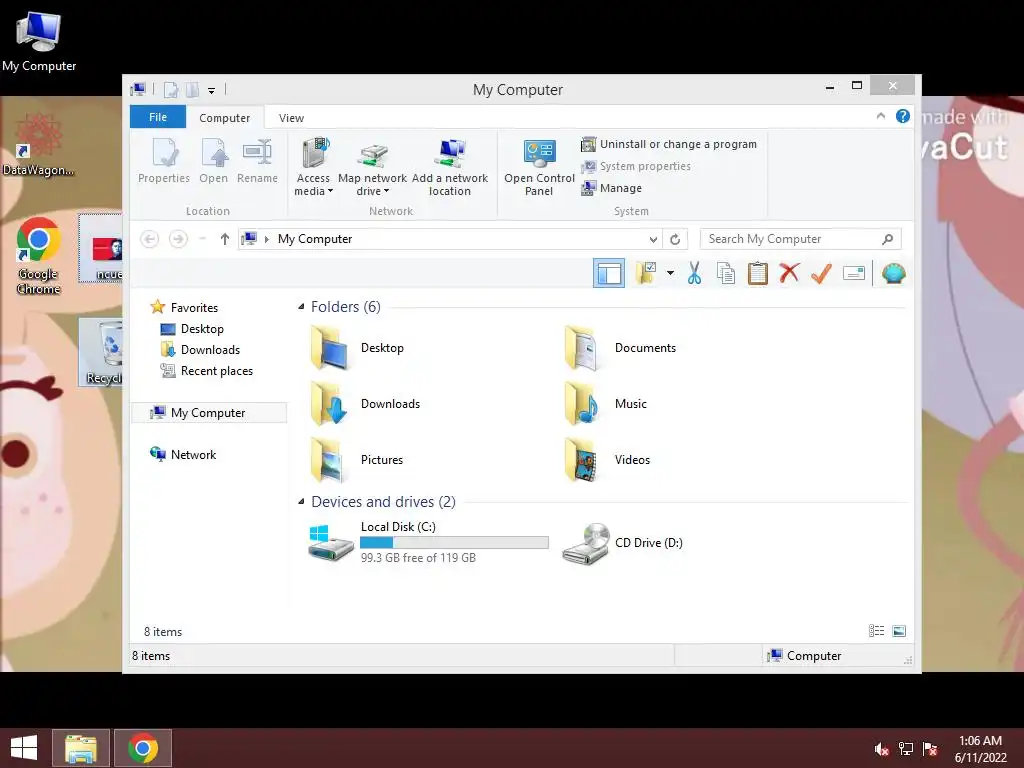This screenshot has width=1024, height=768.
Task: Click Access media ribbon button
Action: [x=313, y=167]
